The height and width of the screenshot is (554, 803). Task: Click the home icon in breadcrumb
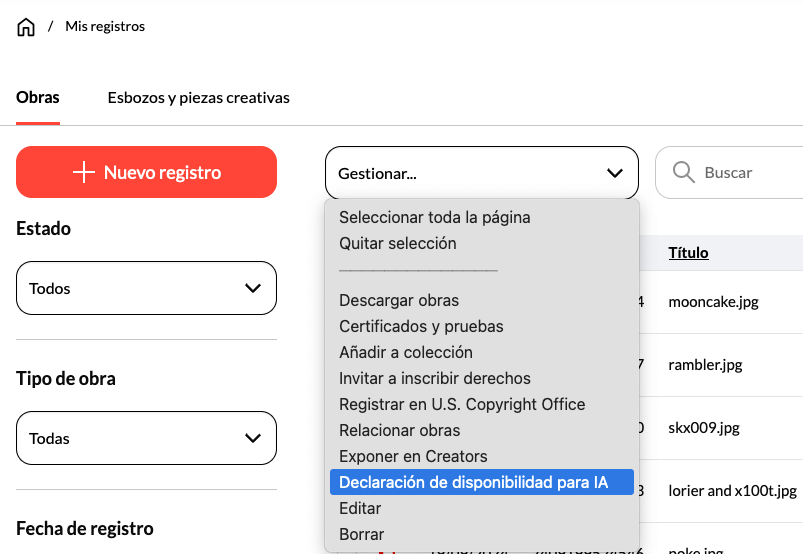26,27
